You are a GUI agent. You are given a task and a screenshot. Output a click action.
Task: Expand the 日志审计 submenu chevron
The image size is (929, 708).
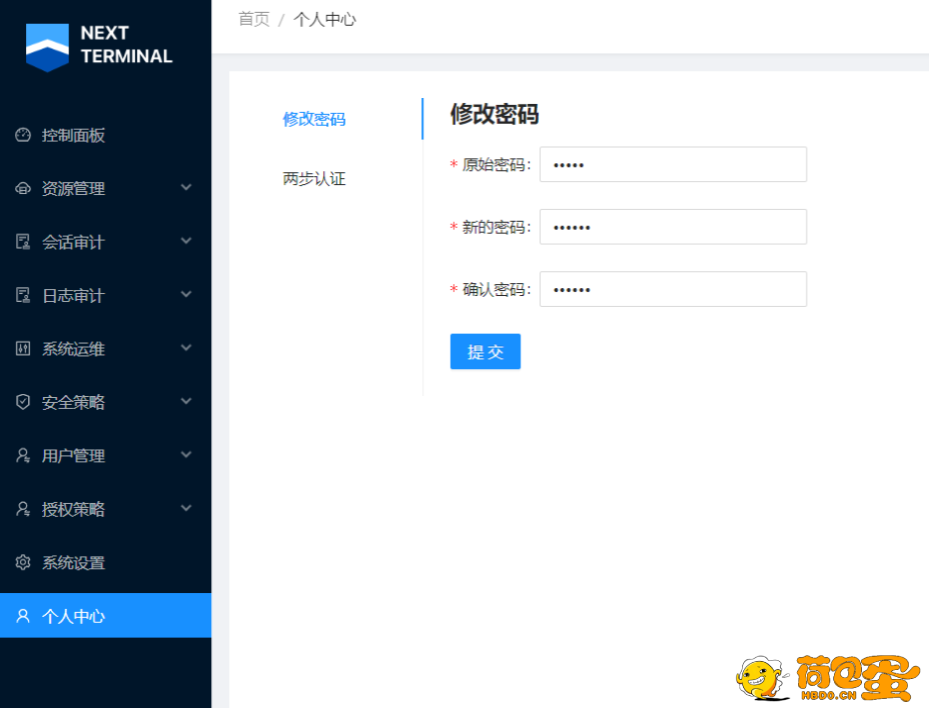[x=186, y=294]
